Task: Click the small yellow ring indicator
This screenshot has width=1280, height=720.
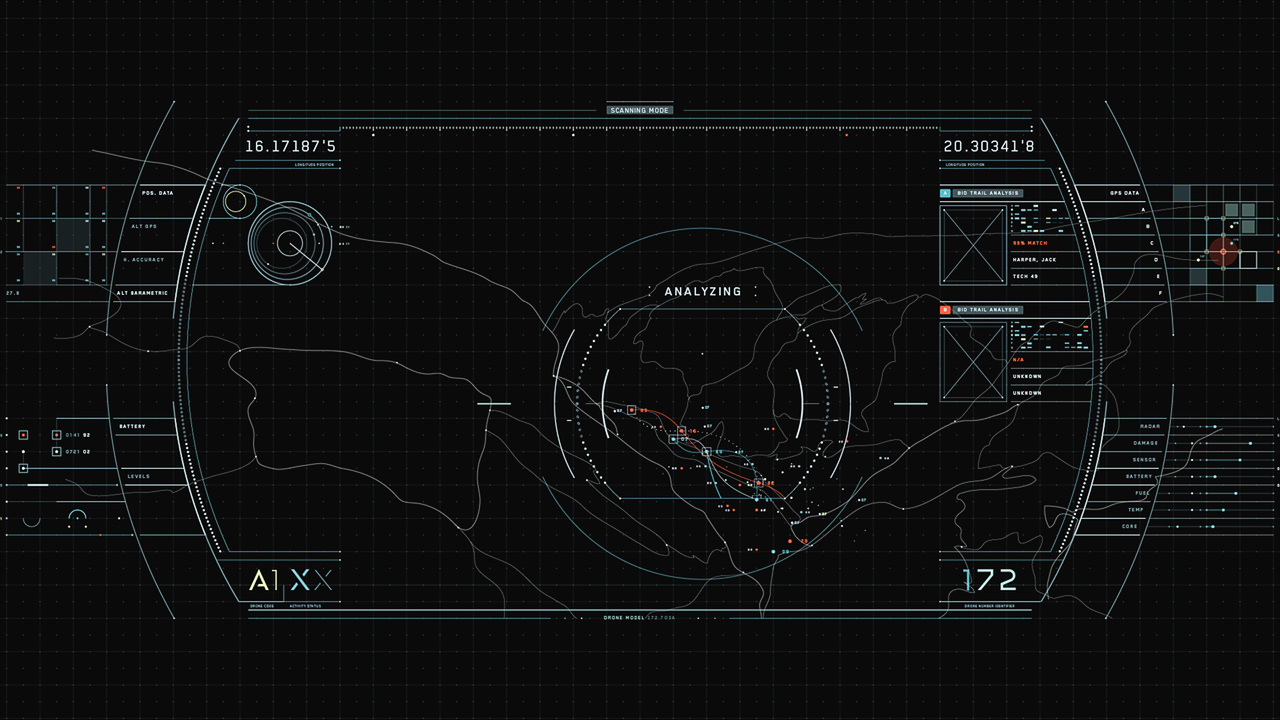Action: click(236, 202)
